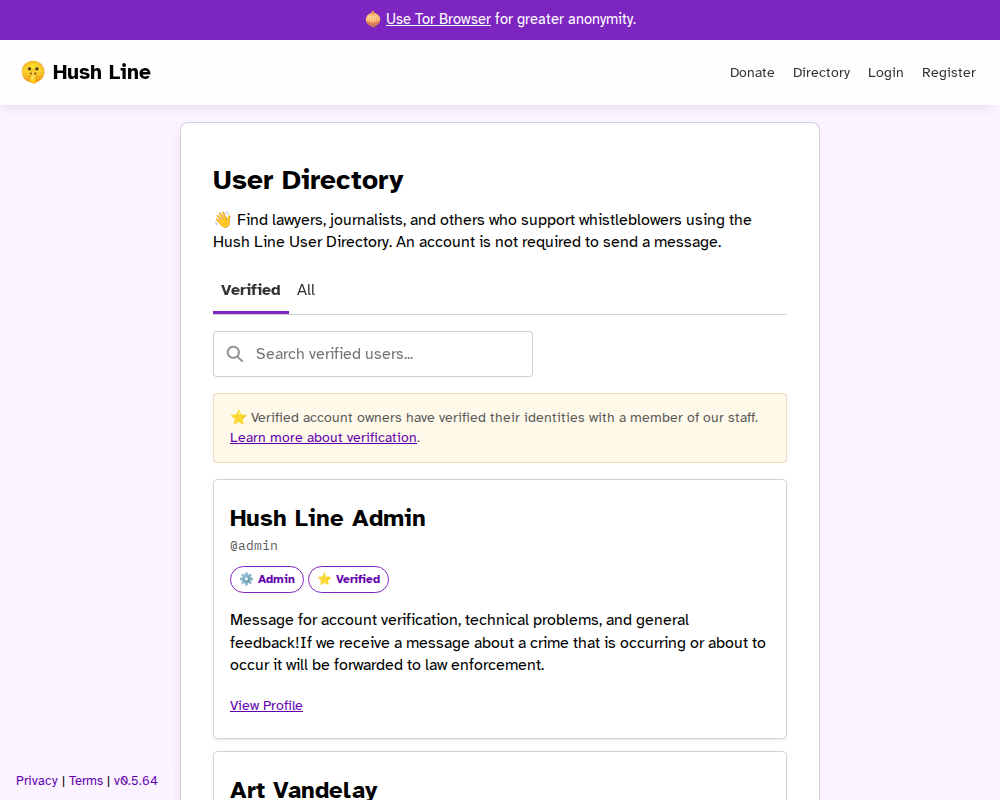
Task: Click the waving hand emoji in the description
Action: [x=222, y=220]
